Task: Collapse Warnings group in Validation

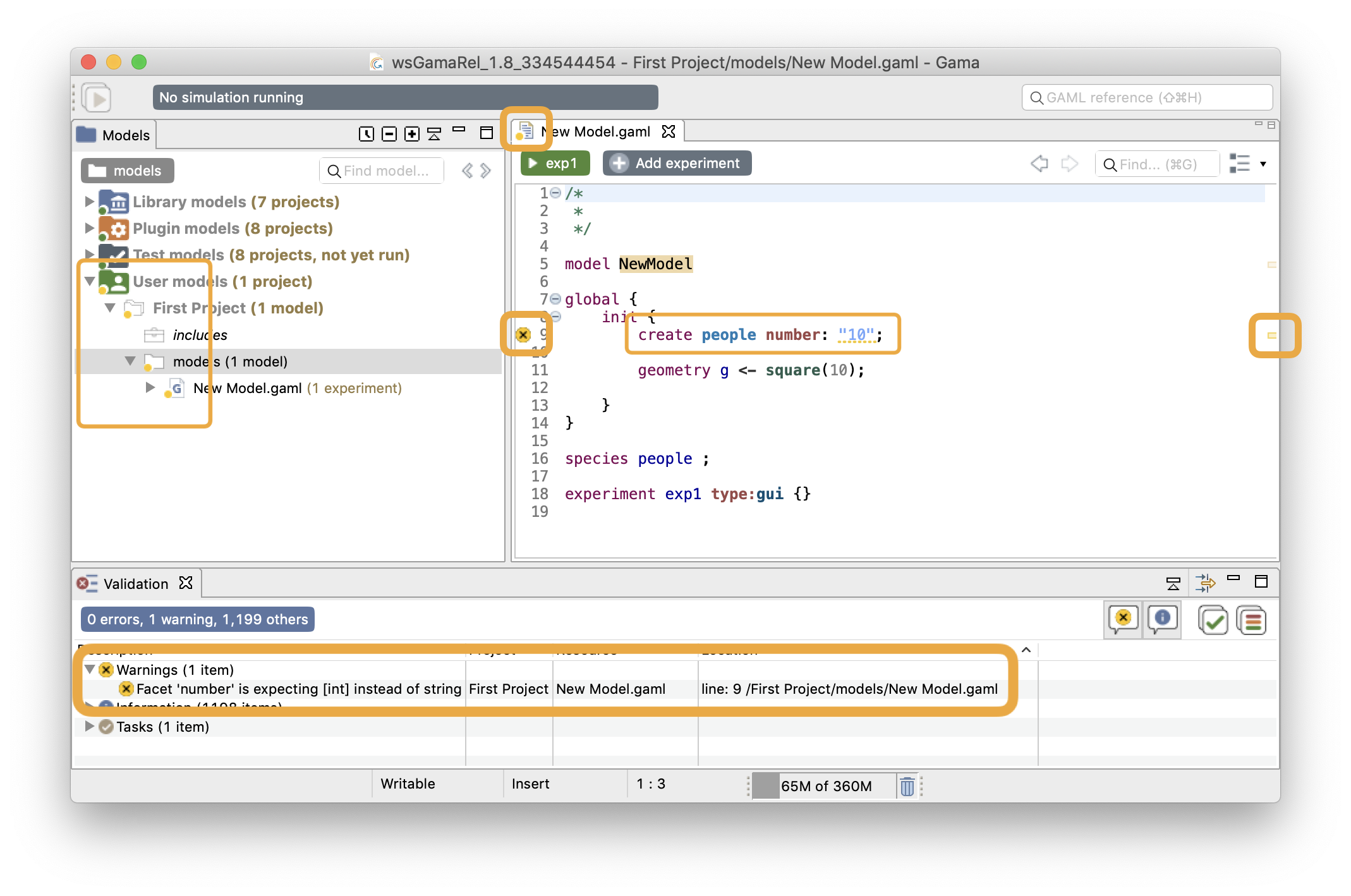Action: (x=90, y=669)
